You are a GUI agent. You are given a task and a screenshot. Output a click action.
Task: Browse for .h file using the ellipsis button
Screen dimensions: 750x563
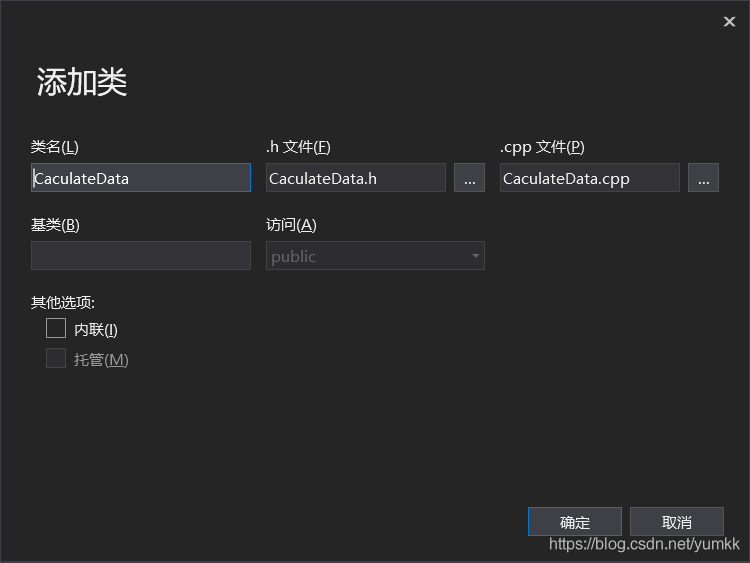pos(469,177)
